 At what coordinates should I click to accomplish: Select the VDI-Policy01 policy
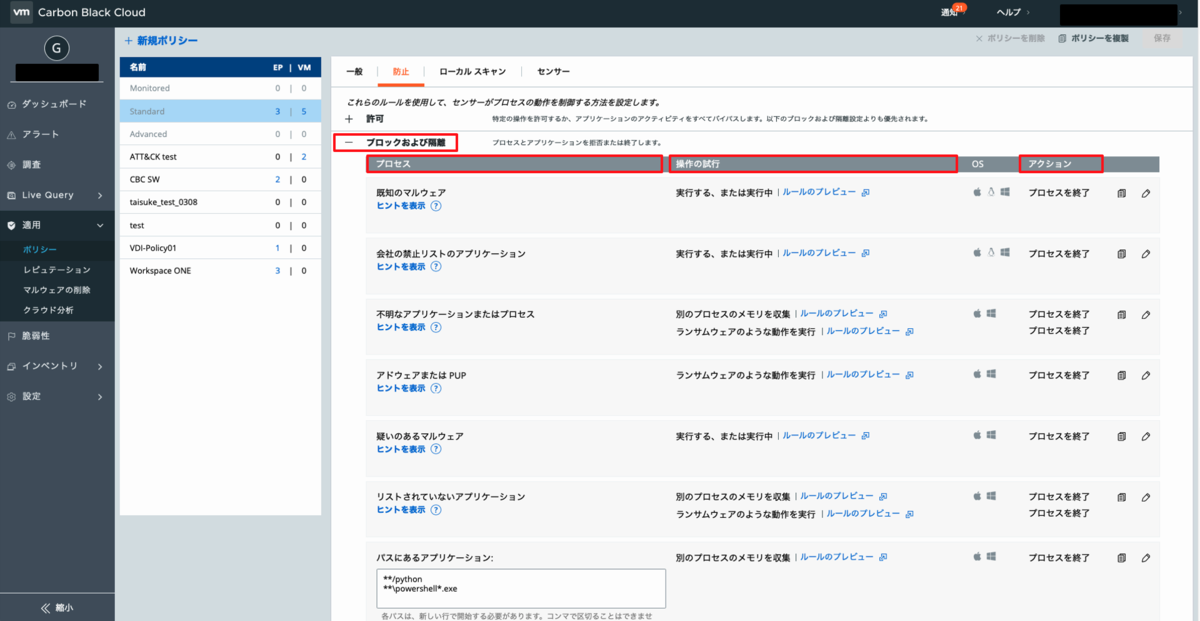pyautogui.click(x=220, y=248)
